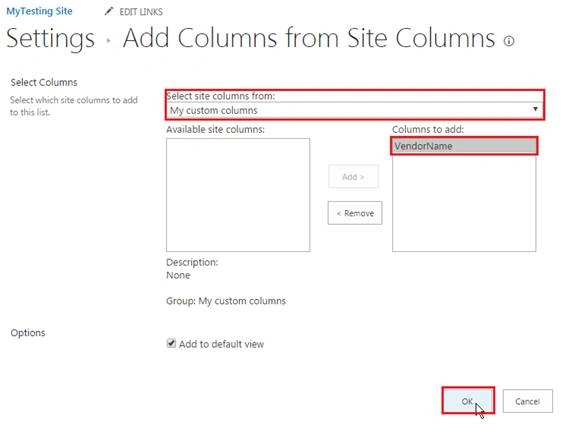Select VendorName in Columns to add
This screenshot has height=428, width=575.
(464, 146)
